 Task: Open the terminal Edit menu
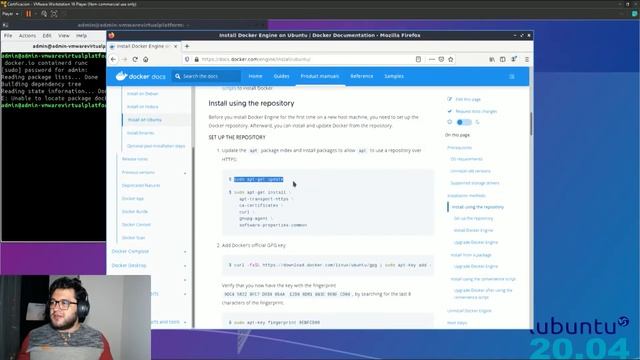tap(47, 36)
